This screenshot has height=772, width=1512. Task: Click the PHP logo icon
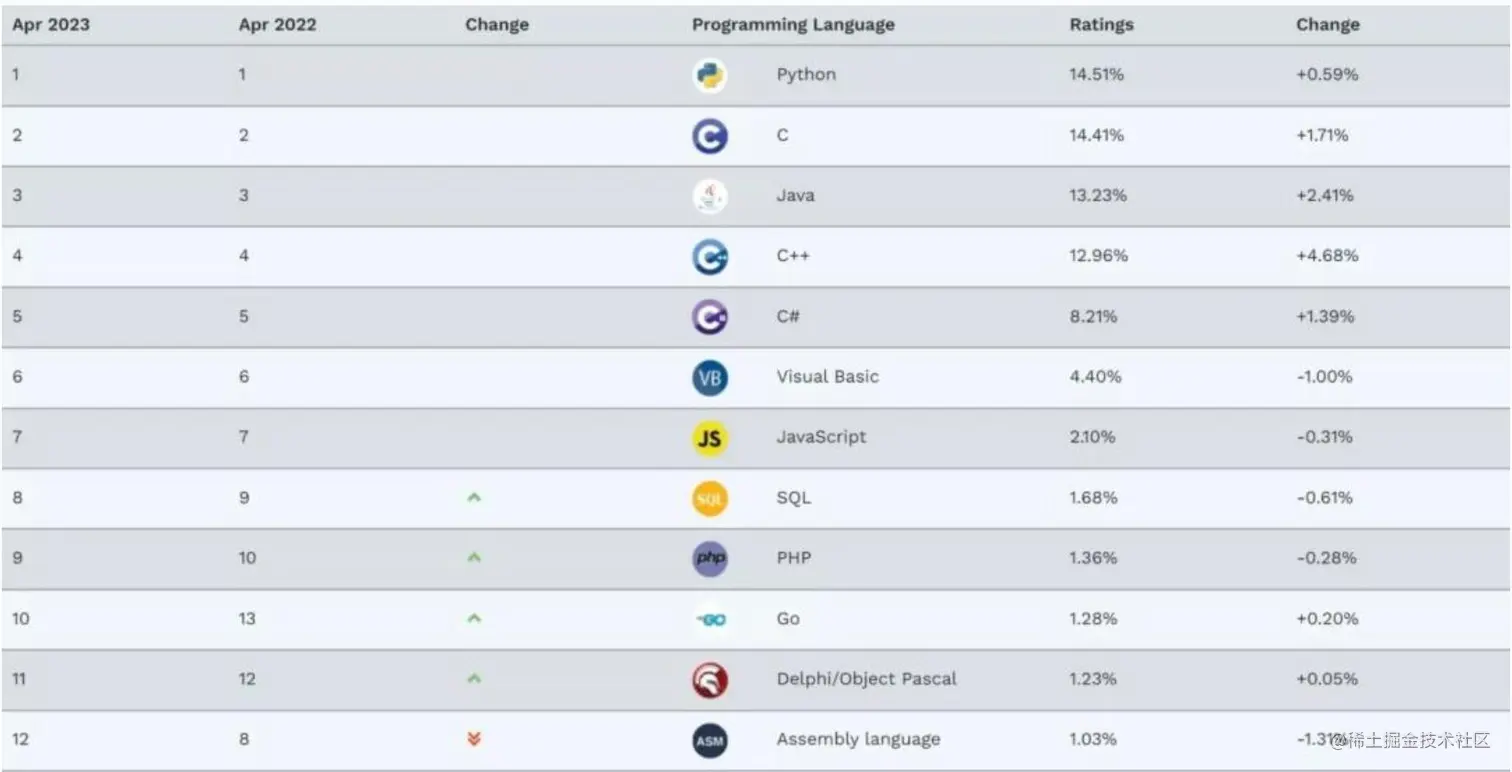[710, 559]
